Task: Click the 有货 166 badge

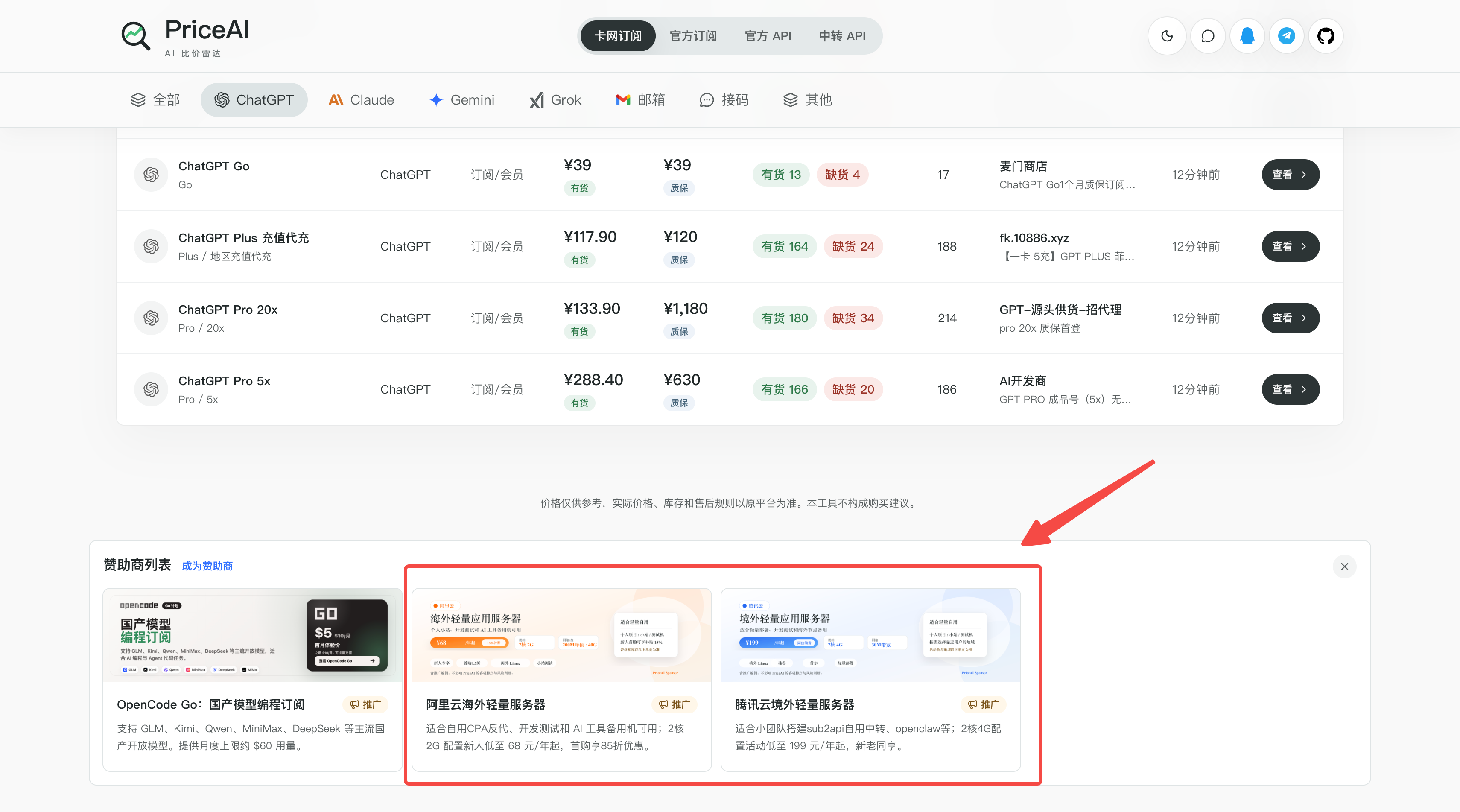Action: coord(784,389)
